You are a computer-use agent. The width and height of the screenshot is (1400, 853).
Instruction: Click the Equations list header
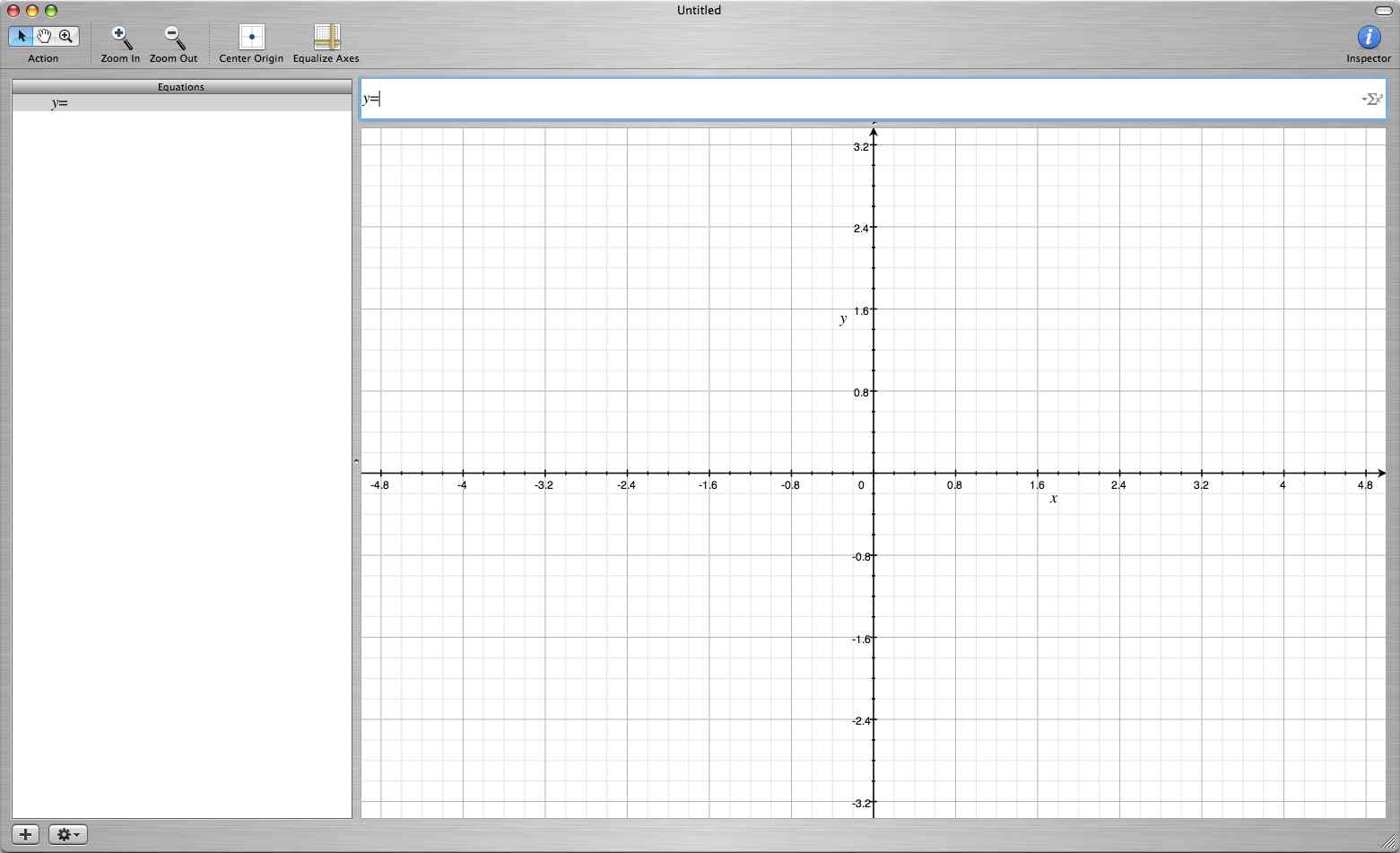(181, 87)
